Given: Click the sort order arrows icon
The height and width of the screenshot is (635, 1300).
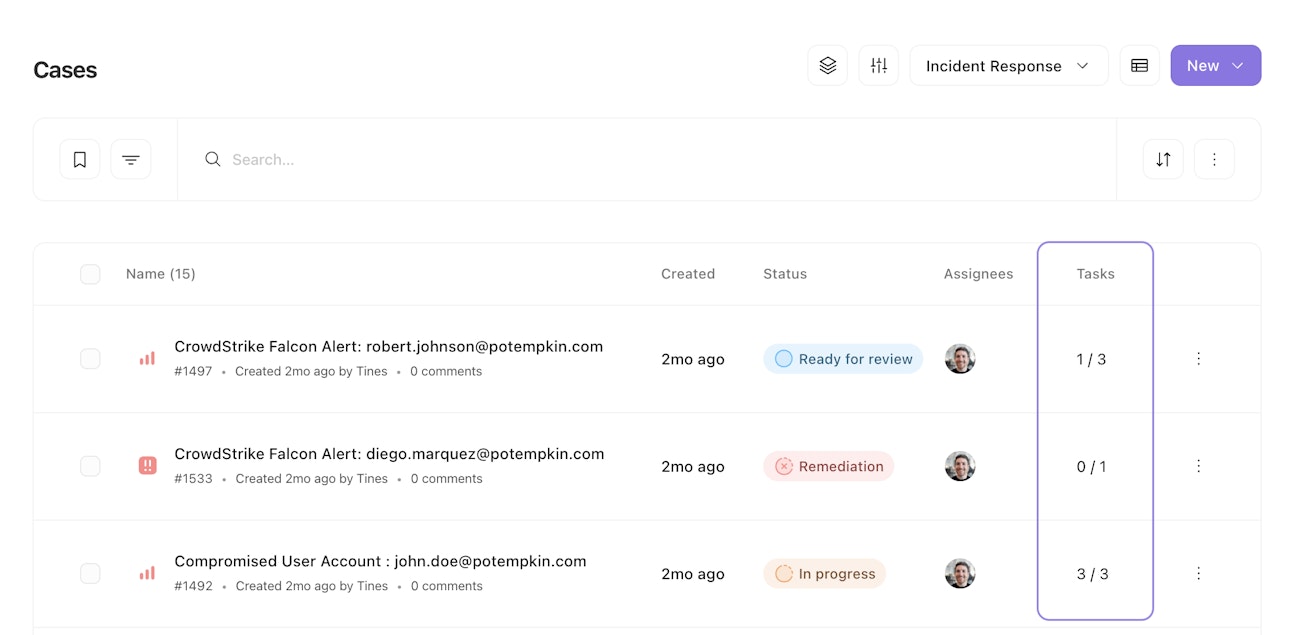Looking at the screenshot, I should [1163, 160].
